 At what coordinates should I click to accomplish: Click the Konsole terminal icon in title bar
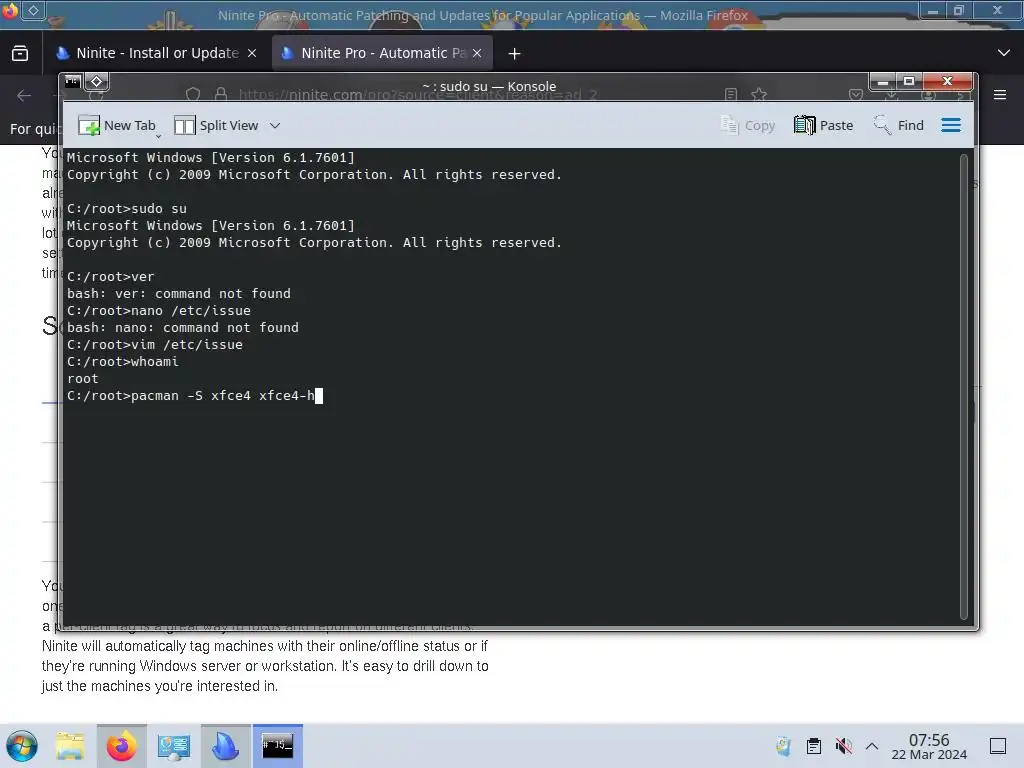pyautogui.click(x=72, y=82)
